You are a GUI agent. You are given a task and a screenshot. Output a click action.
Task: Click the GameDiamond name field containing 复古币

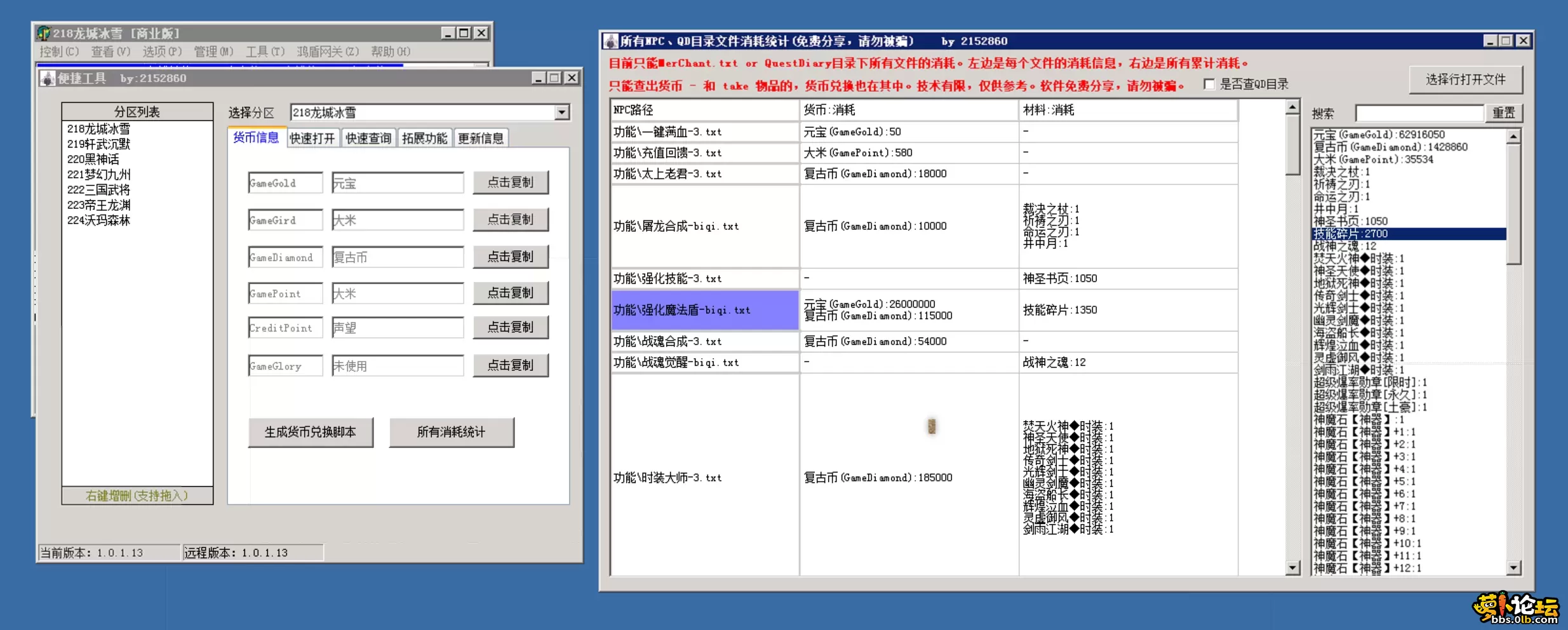398,257
